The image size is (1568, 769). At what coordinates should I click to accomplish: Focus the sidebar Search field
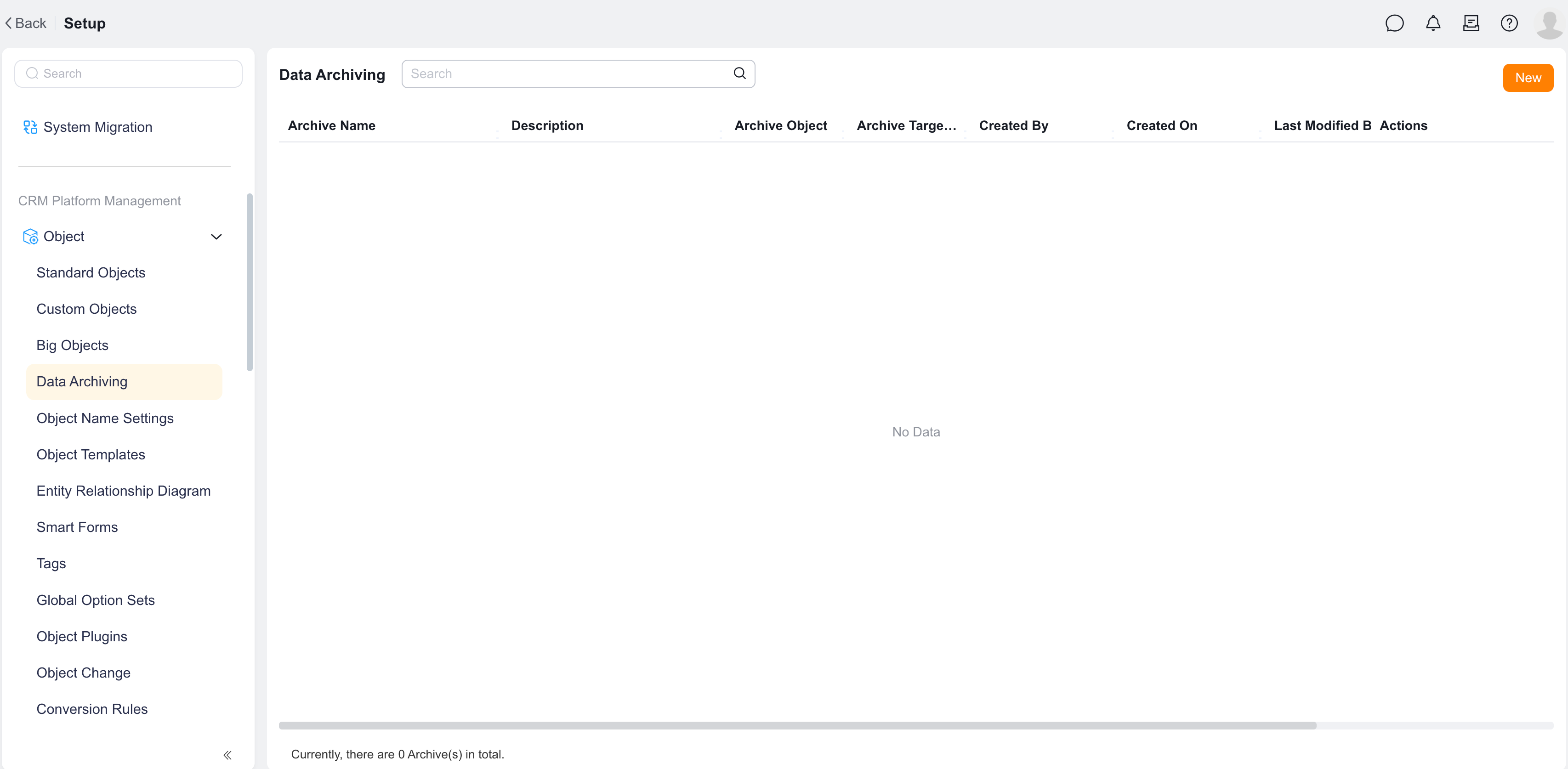[x=128, y=74]
